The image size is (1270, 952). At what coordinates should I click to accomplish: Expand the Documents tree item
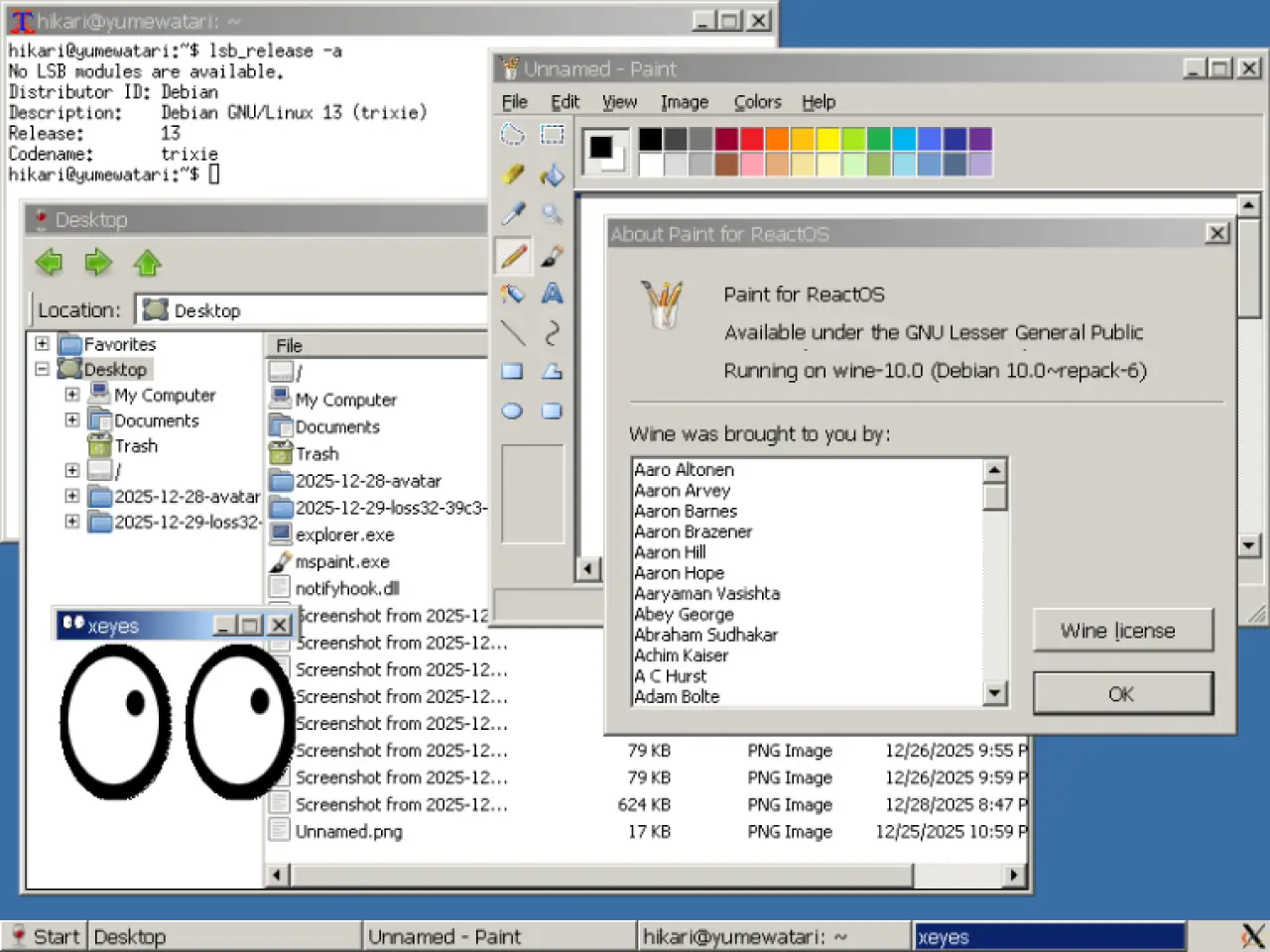click(x=70, y=419)
